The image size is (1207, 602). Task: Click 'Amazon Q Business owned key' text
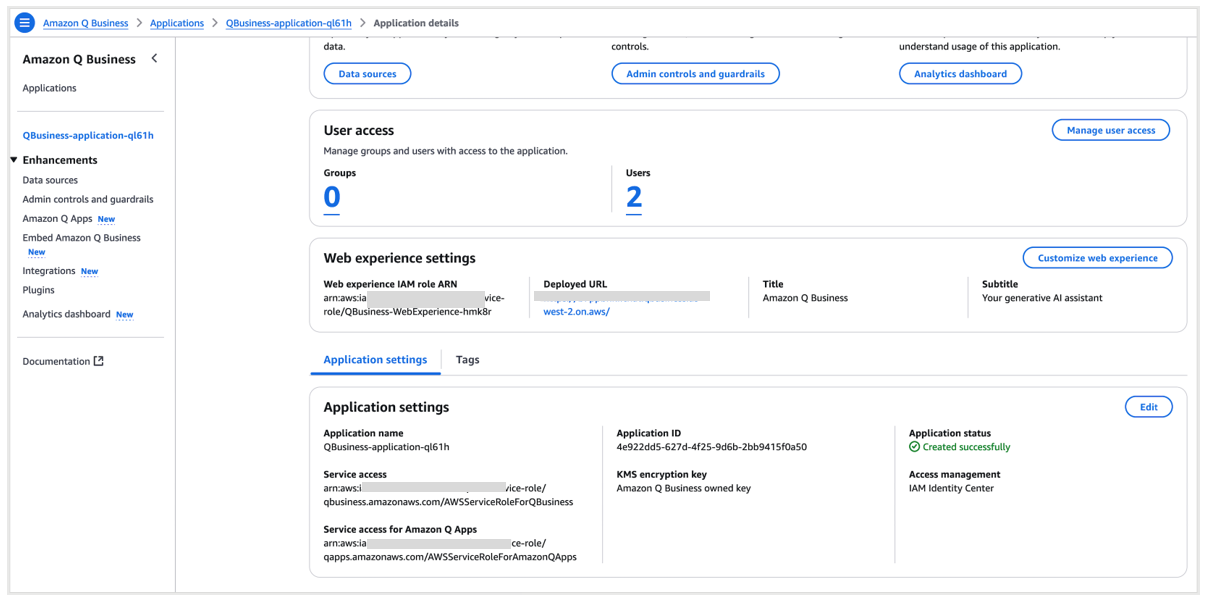[683, 488]
